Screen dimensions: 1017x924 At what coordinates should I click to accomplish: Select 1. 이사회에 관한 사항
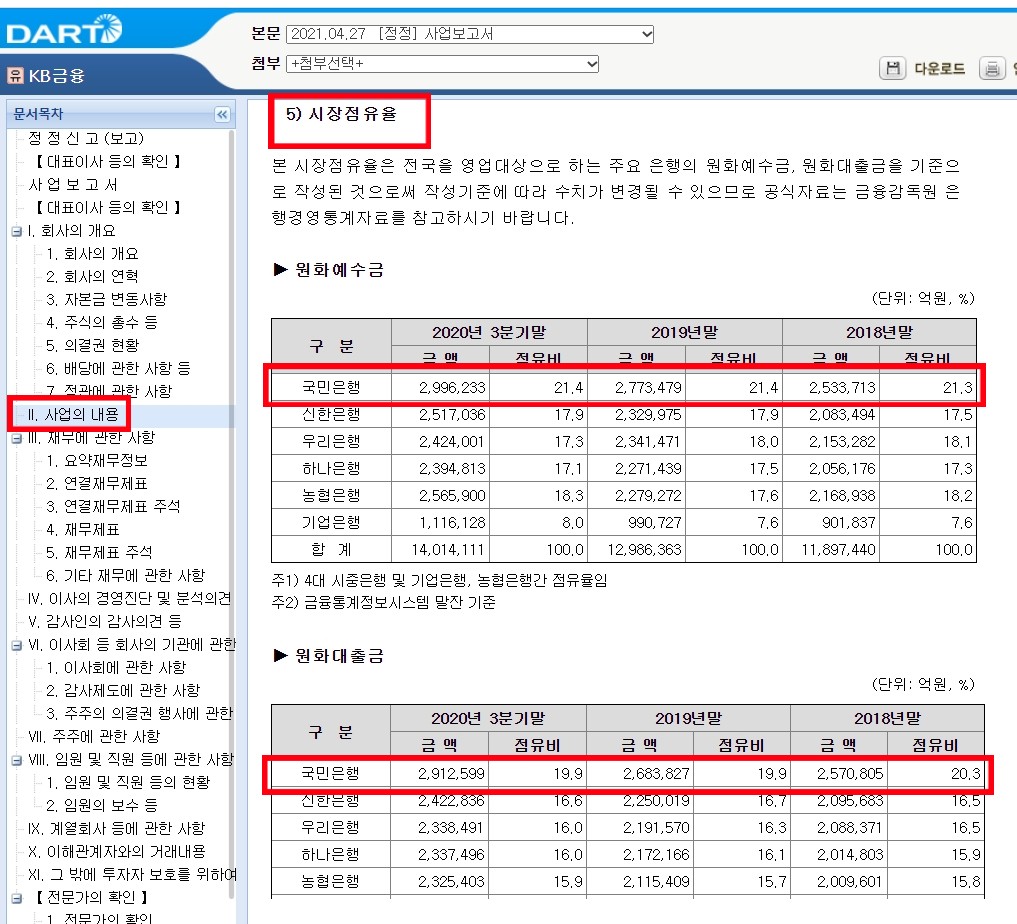coord(116,668)
